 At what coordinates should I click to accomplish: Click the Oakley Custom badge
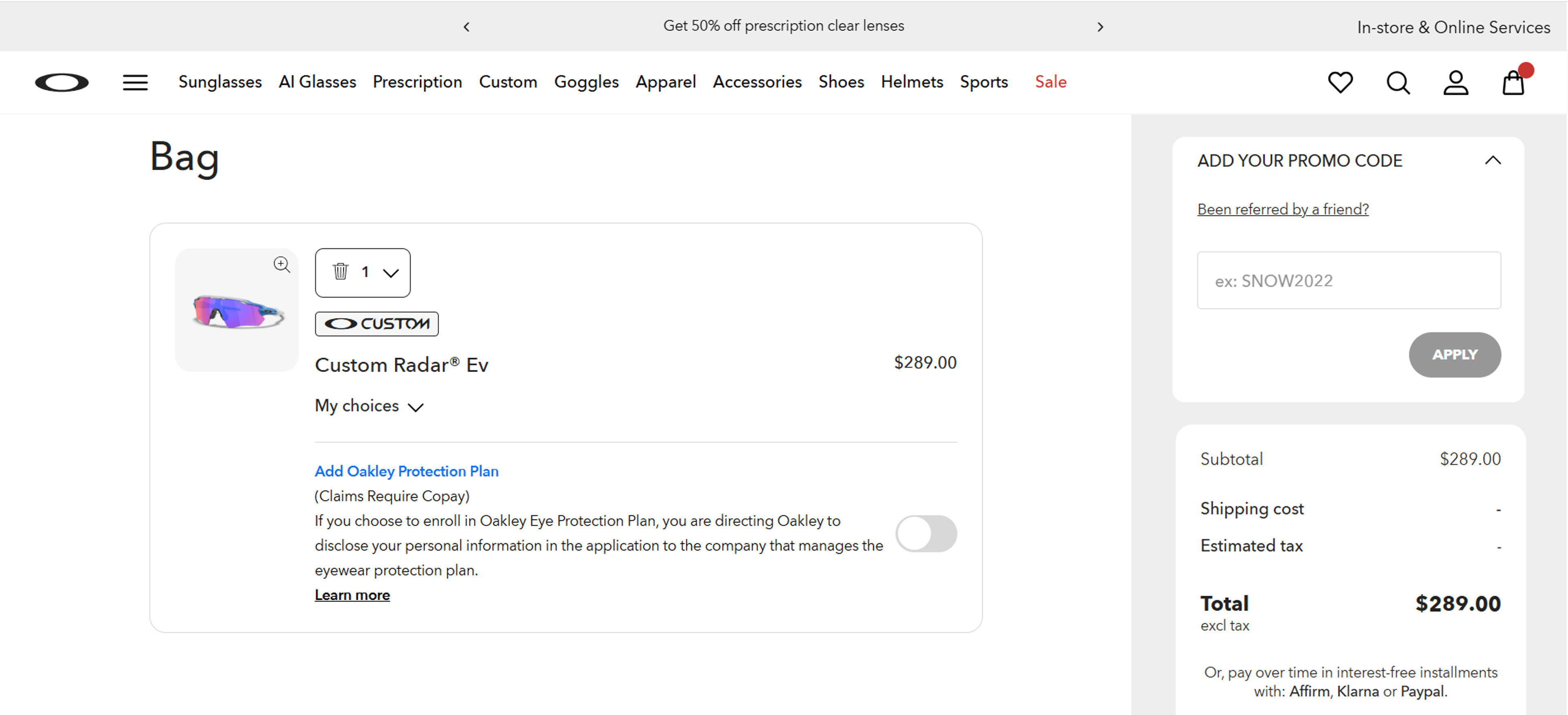tap(377, 324)
